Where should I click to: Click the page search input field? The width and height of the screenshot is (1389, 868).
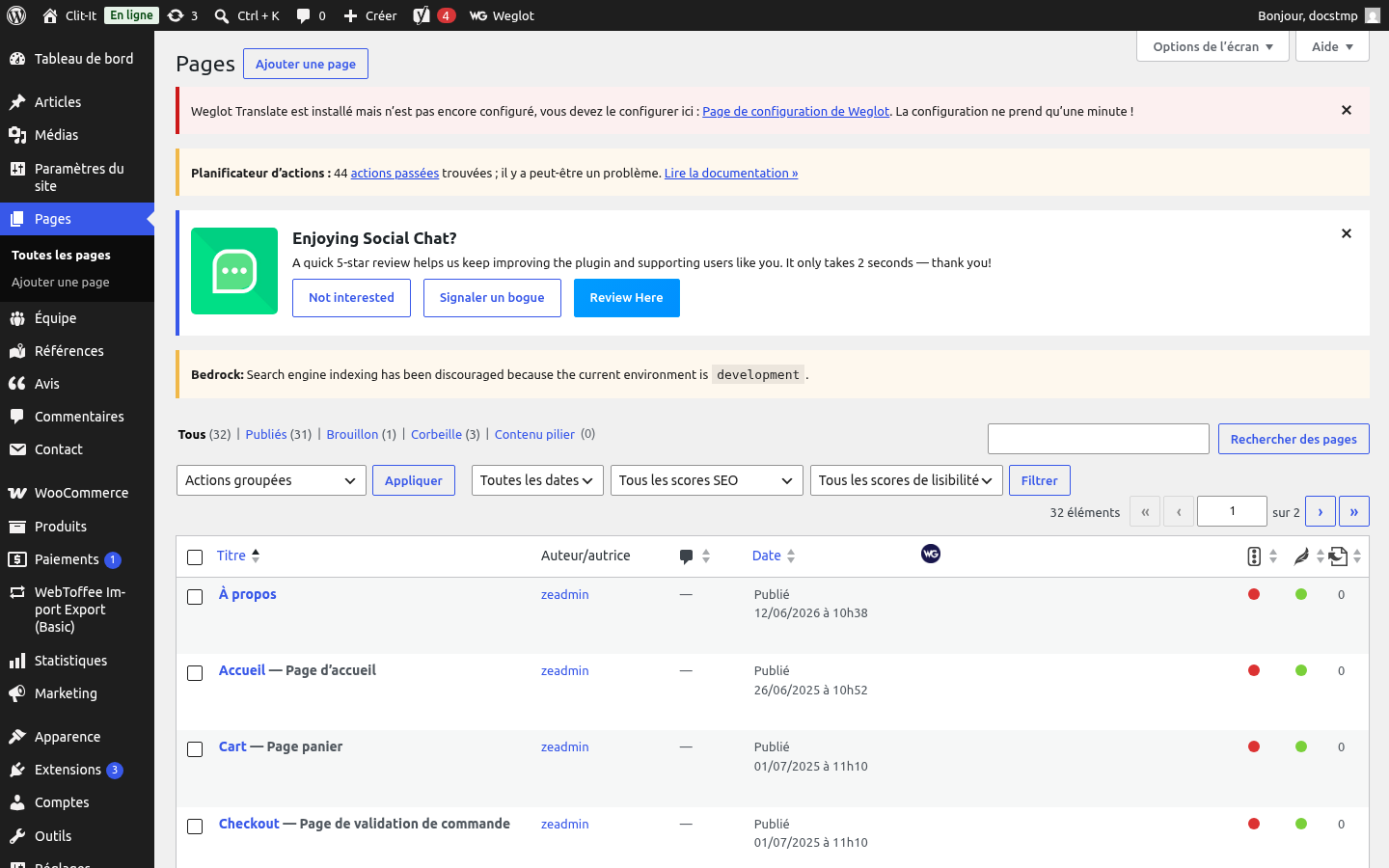tap(1099, 439)
